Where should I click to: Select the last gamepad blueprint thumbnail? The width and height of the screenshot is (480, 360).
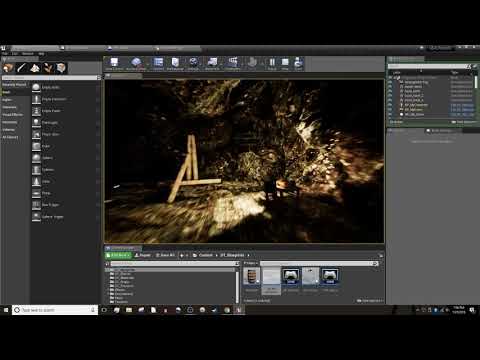click(x=330, y=277)
